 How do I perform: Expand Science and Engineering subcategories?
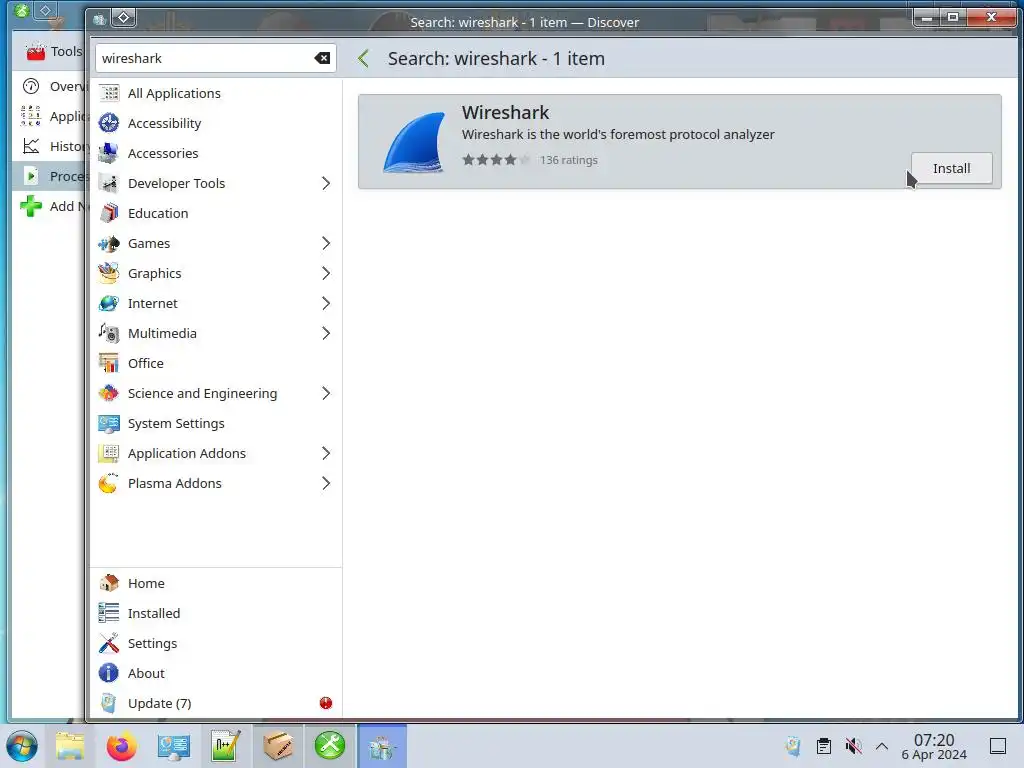(326, 394)
